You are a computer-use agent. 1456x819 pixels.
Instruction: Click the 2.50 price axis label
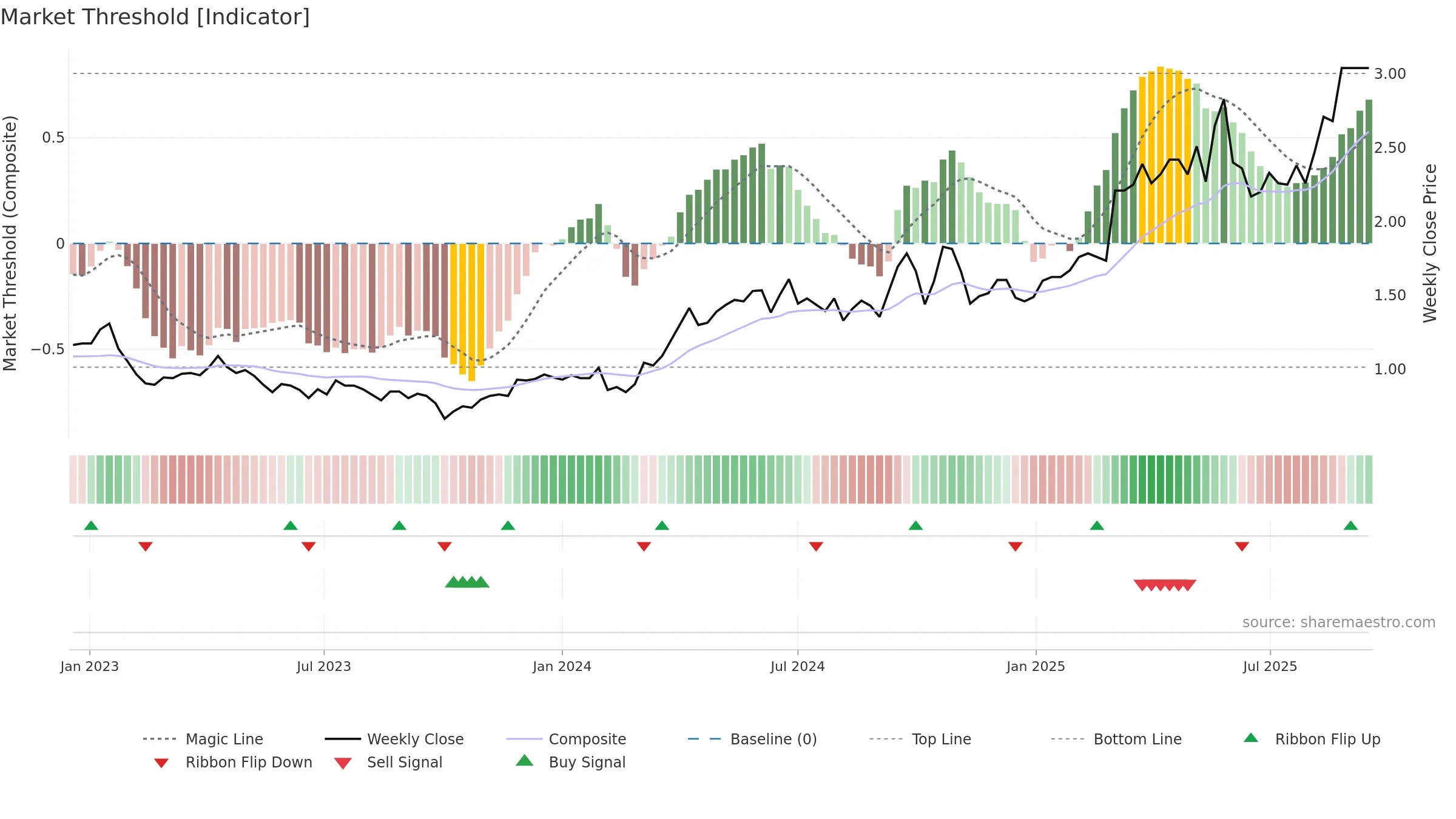click(1390, 148)
